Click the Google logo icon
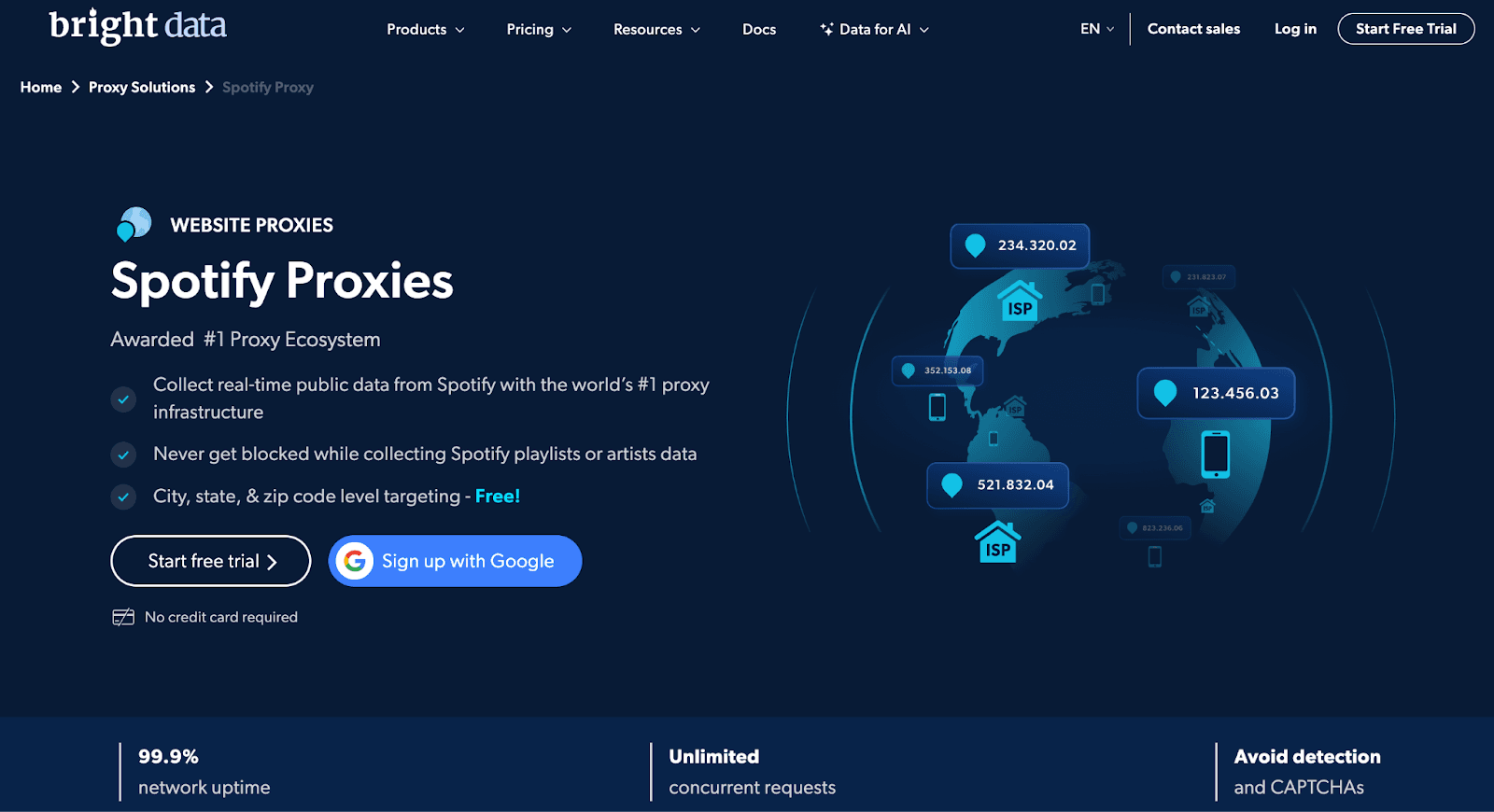Viewport: 1494px width, 812px height. [x=355, y=561]
